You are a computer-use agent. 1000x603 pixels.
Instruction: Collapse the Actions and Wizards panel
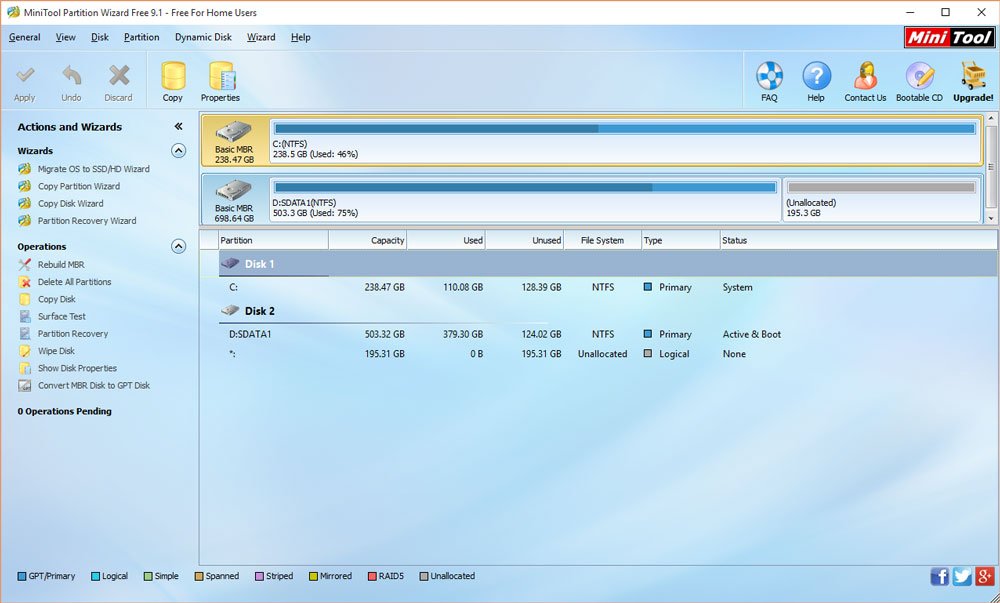click(x=179, y=126)
